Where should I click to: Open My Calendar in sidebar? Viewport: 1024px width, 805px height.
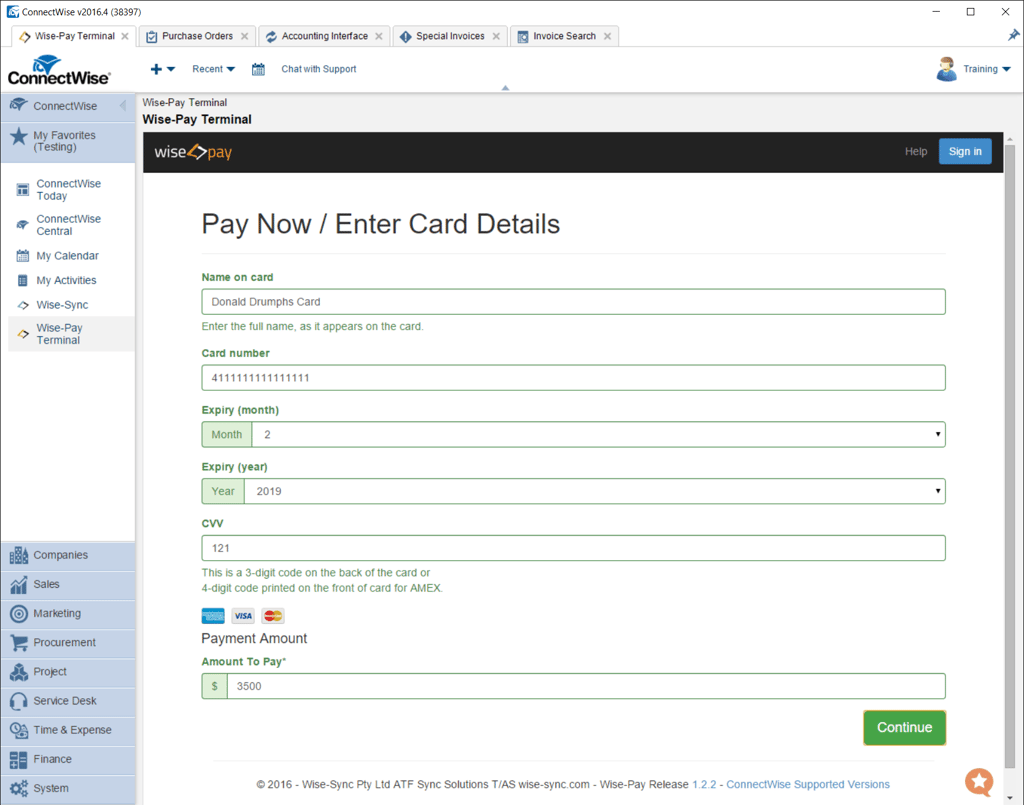tap(67, 256)
